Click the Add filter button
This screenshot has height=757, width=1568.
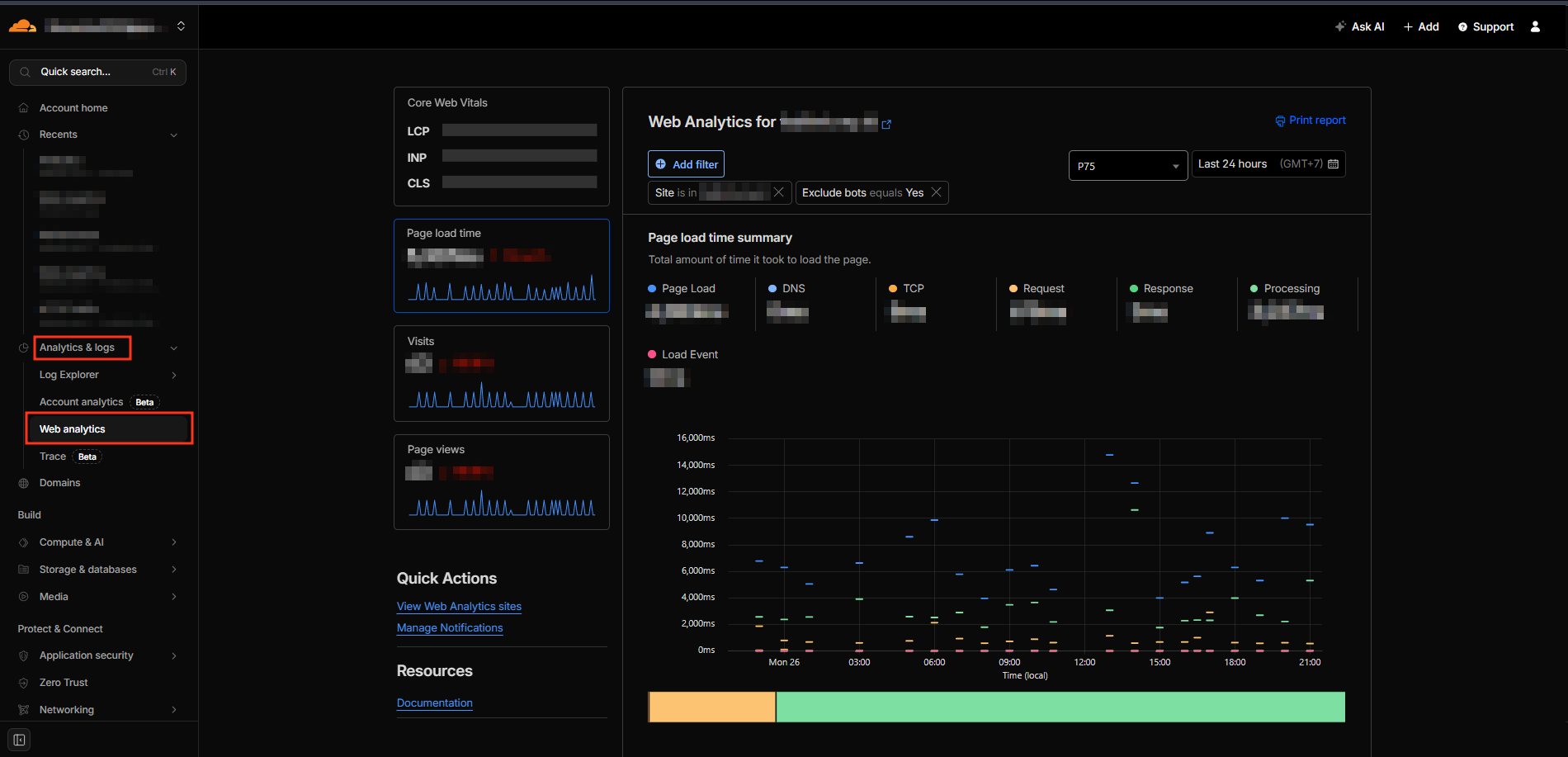[x=686, y=163]
